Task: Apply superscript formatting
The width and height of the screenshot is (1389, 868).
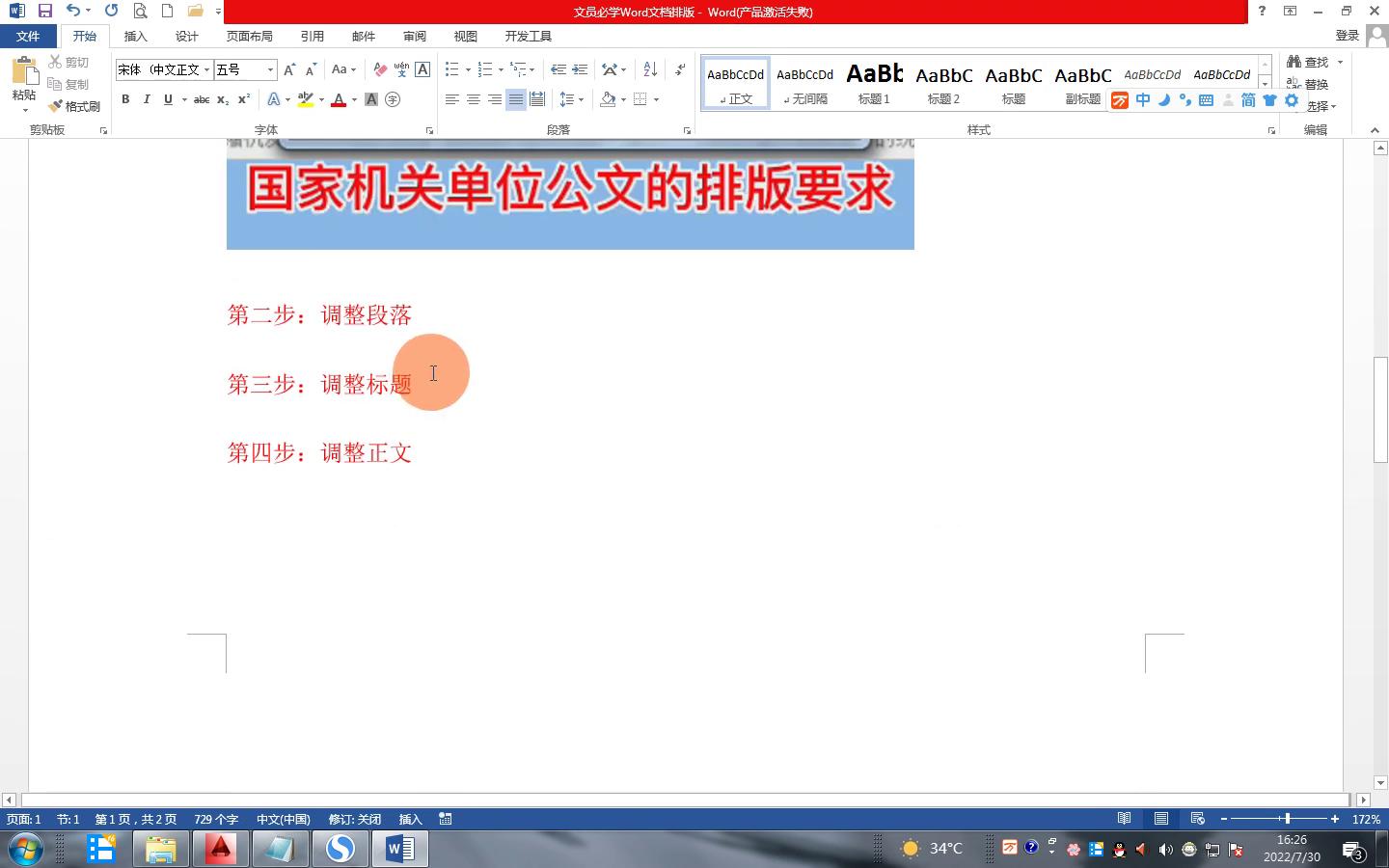Action: 244,99
